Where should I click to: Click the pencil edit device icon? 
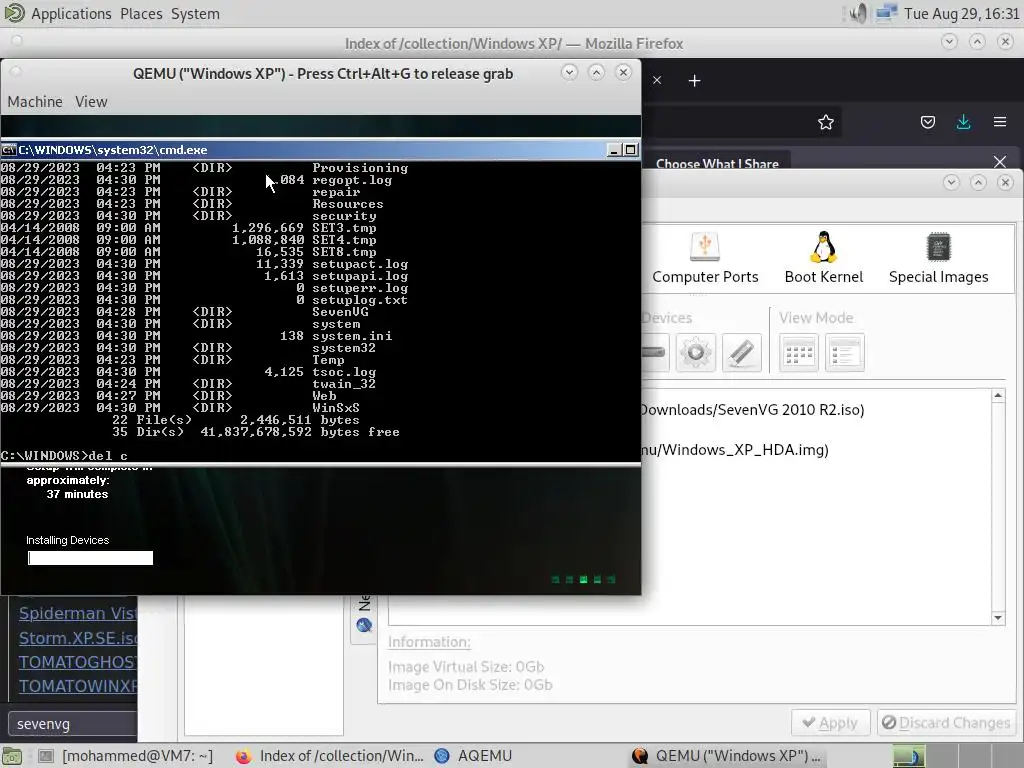[x=742, y=353]
